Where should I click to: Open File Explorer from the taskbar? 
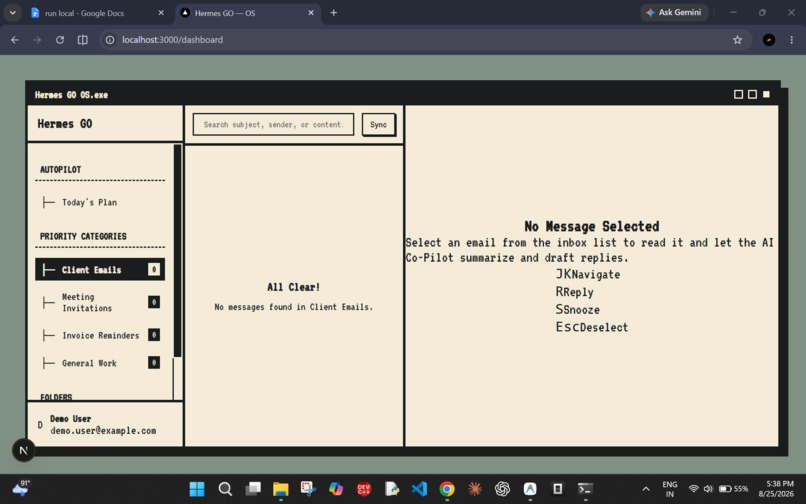[x=281, y=489]
